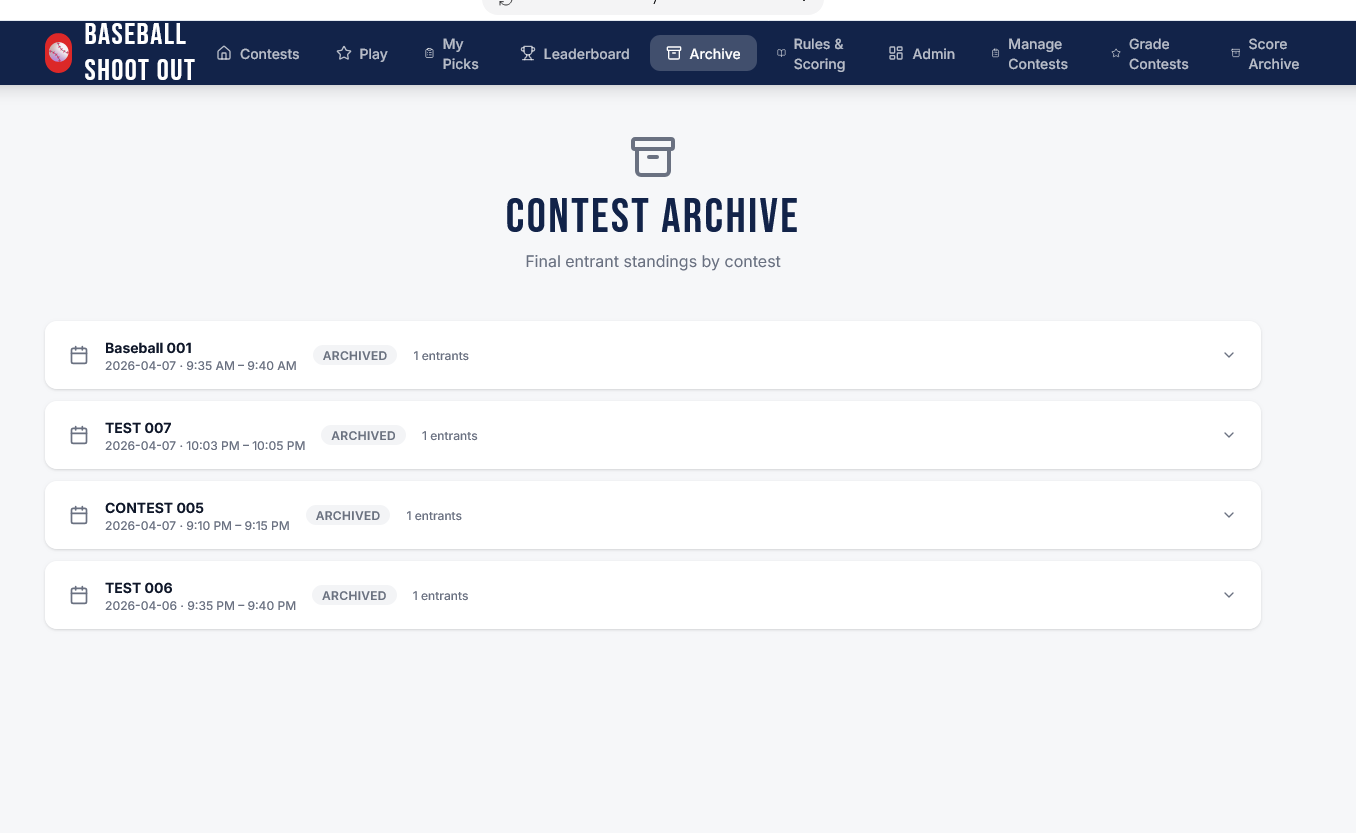Click the large archive box icon

click(653, 157)
